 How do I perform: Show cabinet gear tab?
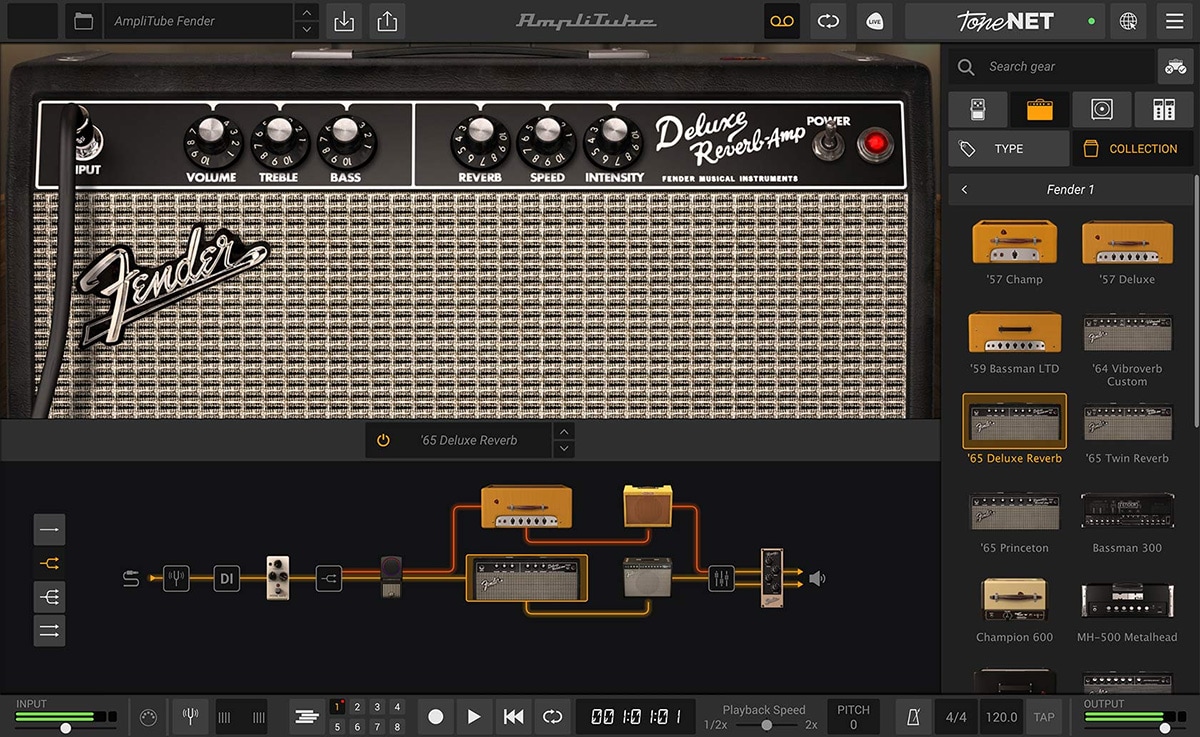(x=1101, y=108)
